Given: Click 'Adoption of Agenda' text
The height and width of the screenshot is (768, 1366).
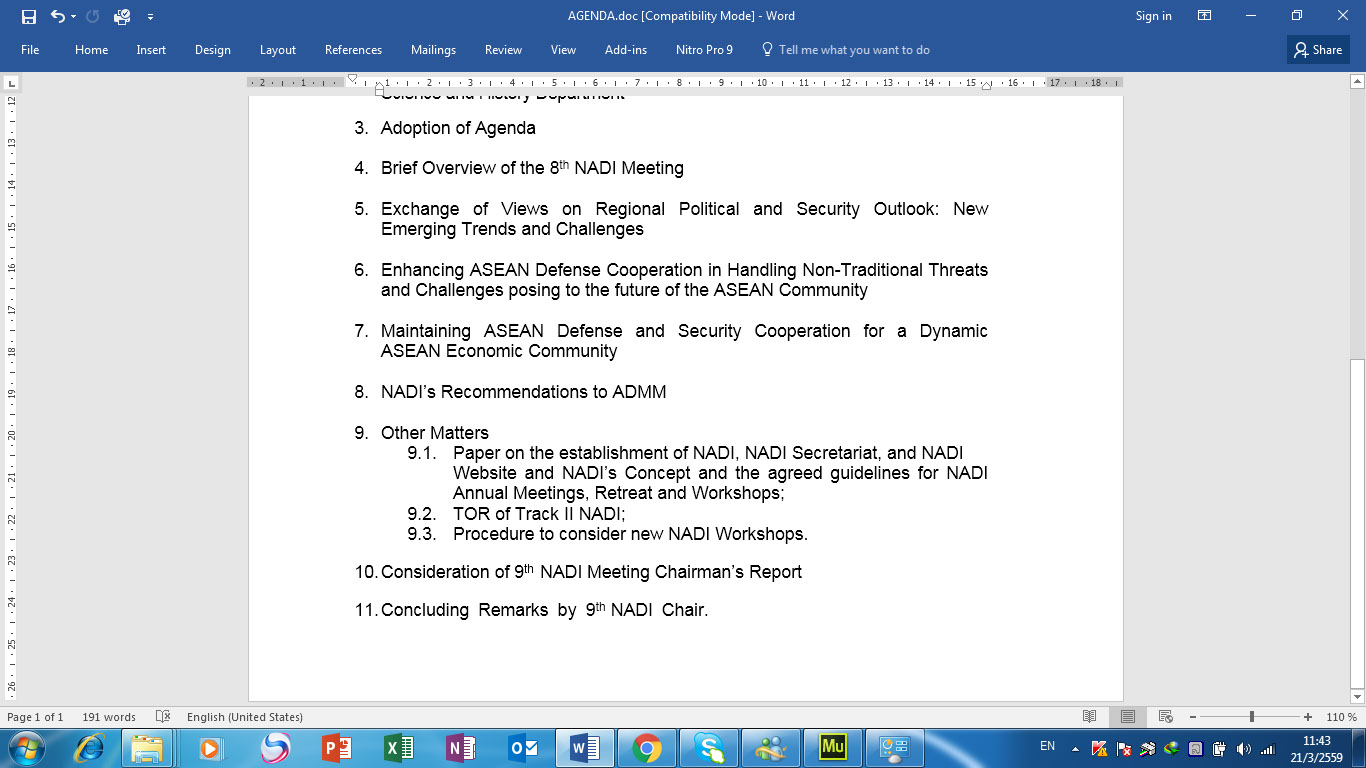Looking at the screenshot, I should [x=458, y=128].
